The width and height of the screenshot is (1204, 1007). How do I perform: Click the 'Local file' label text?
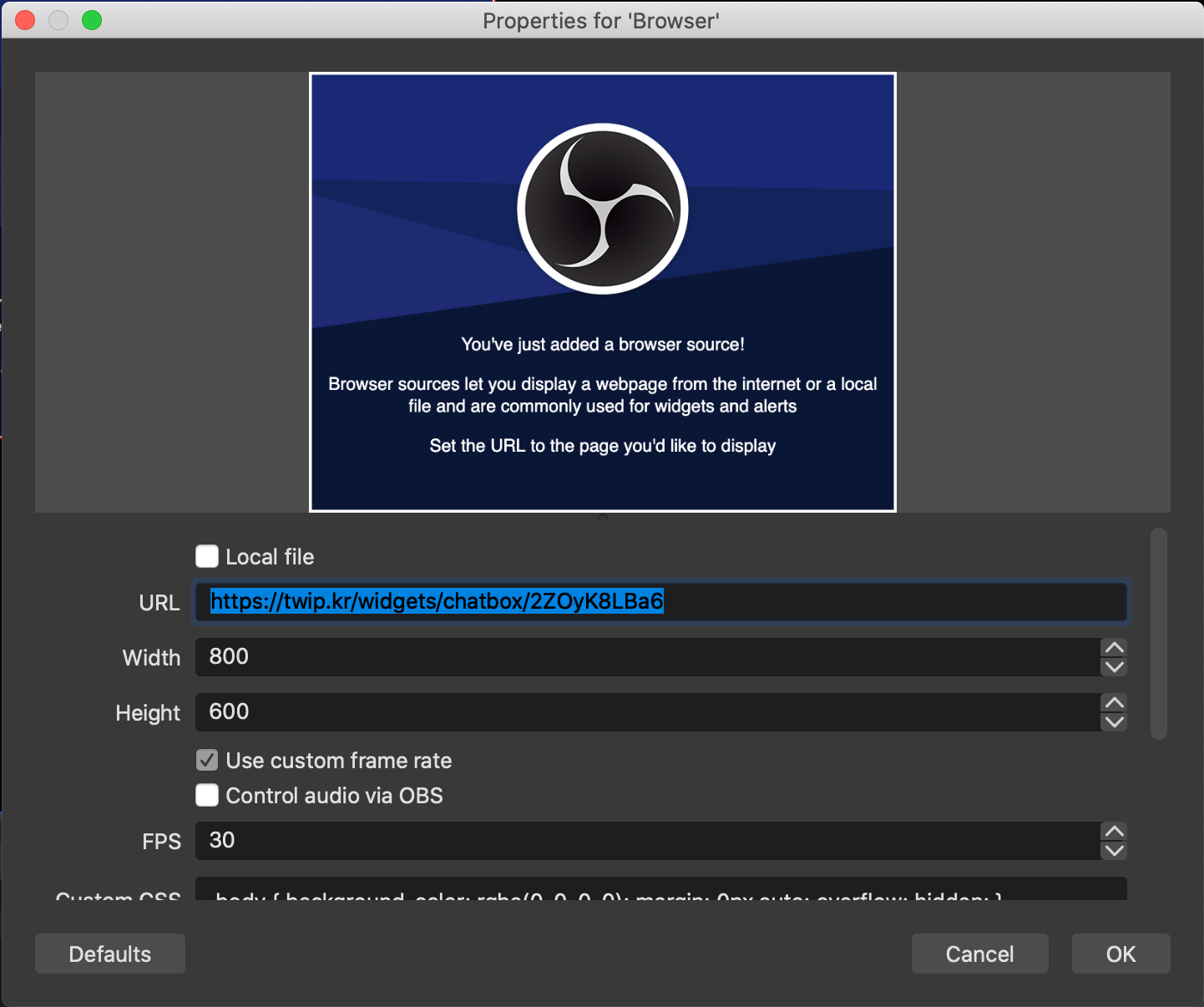point(270,557)
